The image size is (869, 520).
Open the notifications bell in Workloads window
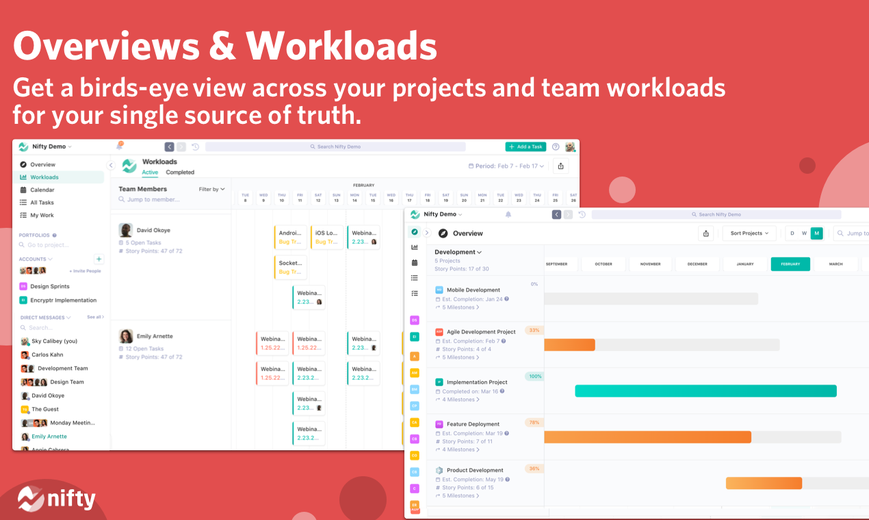pyautogui.click(x=119, y=146)
